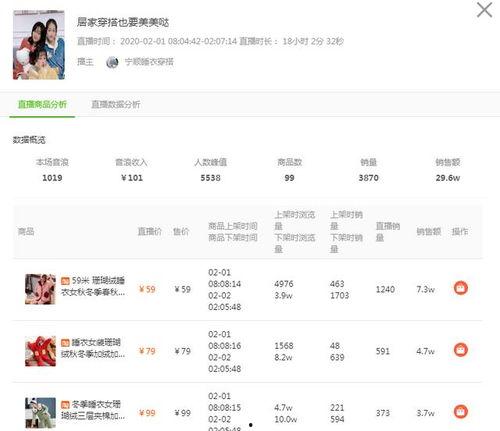Select live sales value 1240

point(385,289)
